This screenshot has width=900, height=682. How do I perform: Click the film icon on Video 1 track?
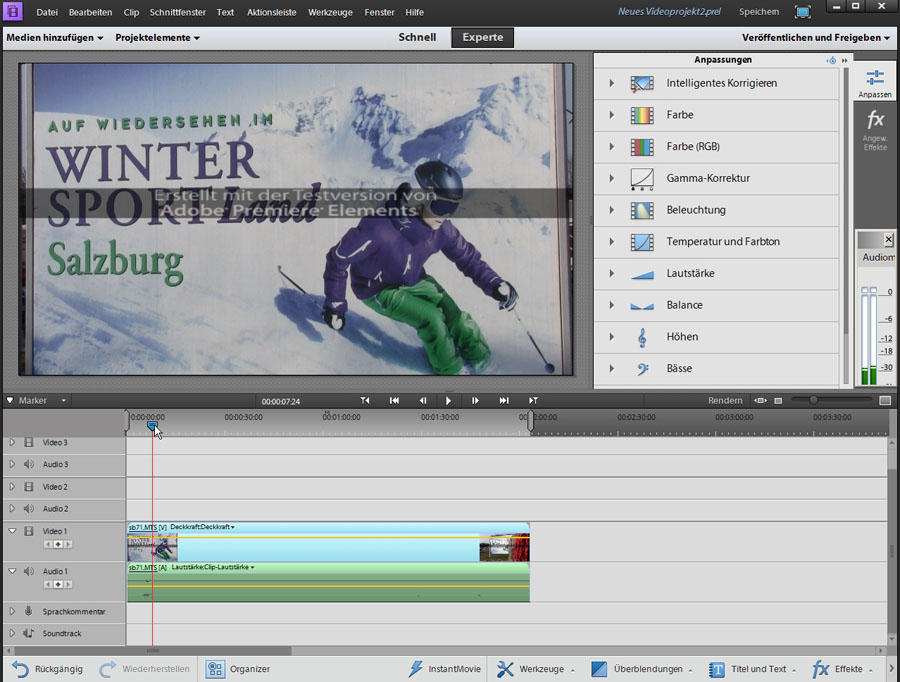click(x=28, y=531)
